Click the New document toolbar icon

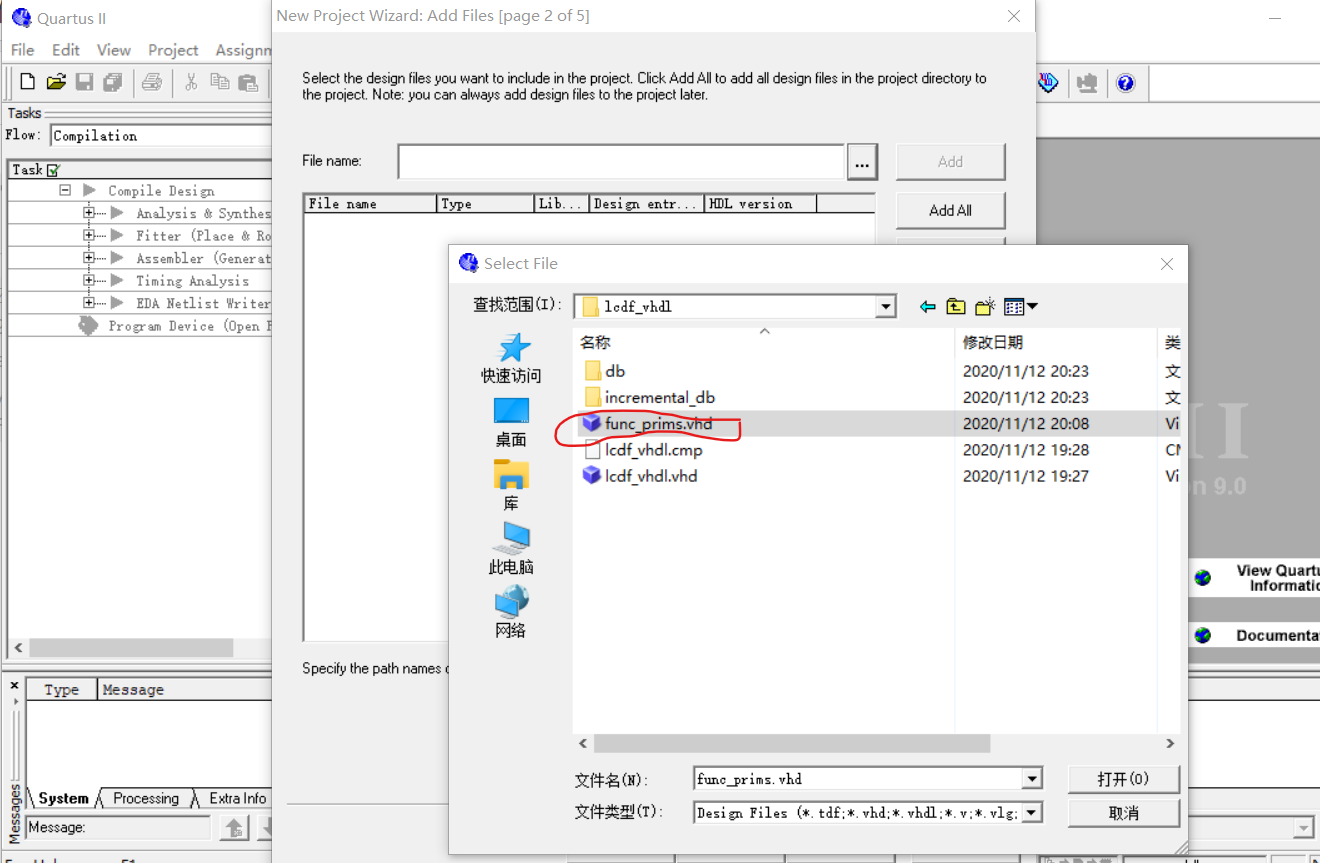pos(25,83)
